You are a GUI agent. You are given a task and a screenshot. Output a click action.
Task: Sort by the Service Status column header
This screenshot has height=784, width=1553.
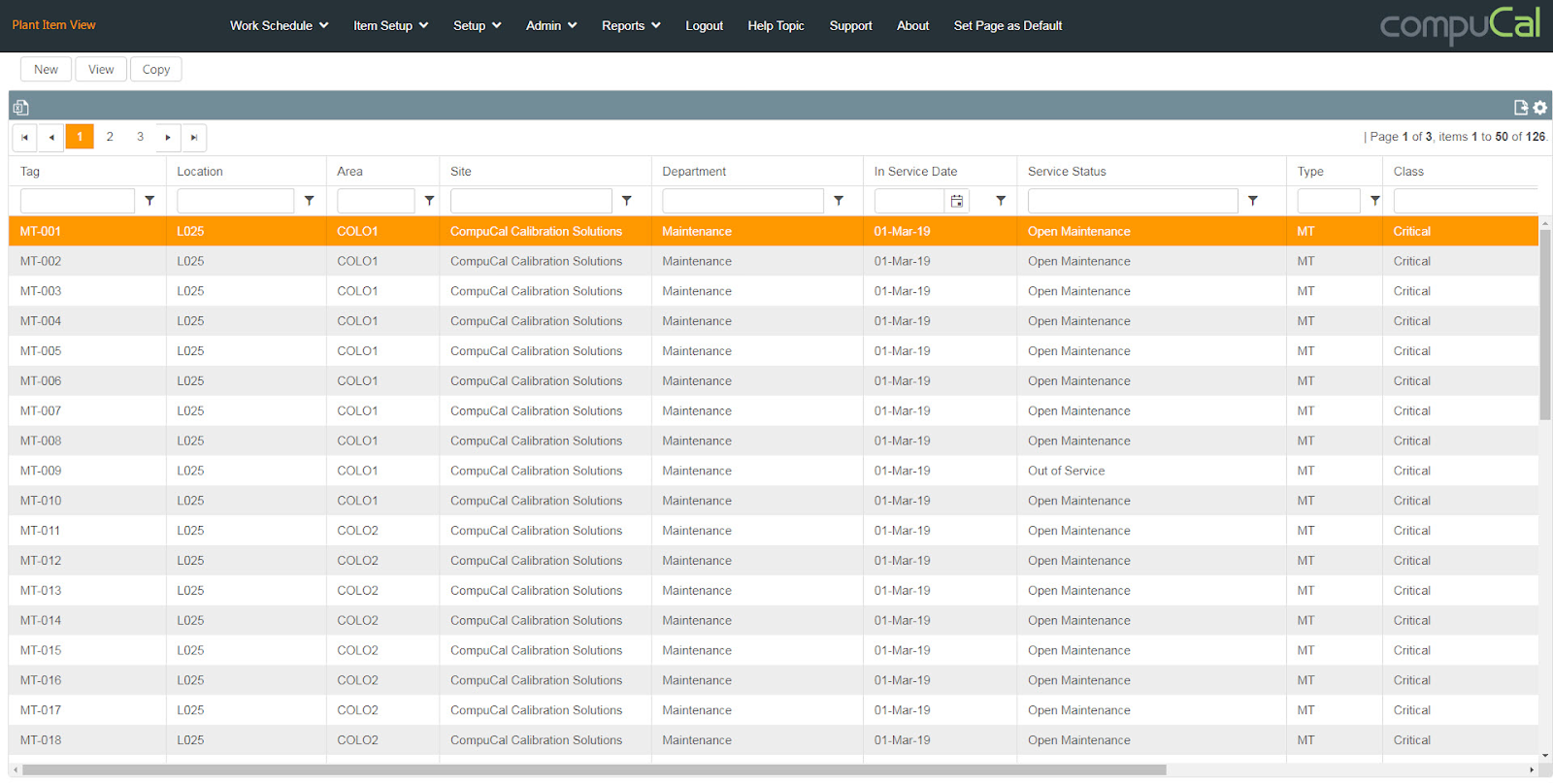[x=1067, y=172]
